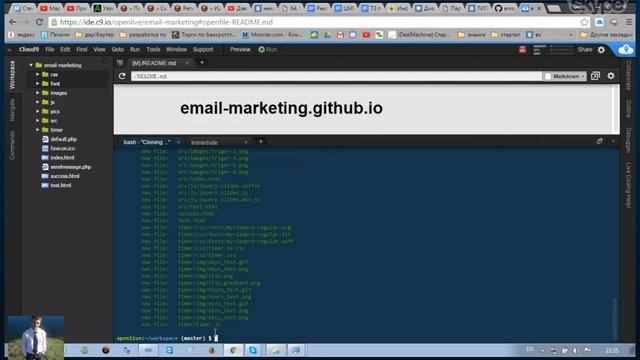Open the Find menu
Viewport: 640px width, 360px height.
click(x=82, y=49)
